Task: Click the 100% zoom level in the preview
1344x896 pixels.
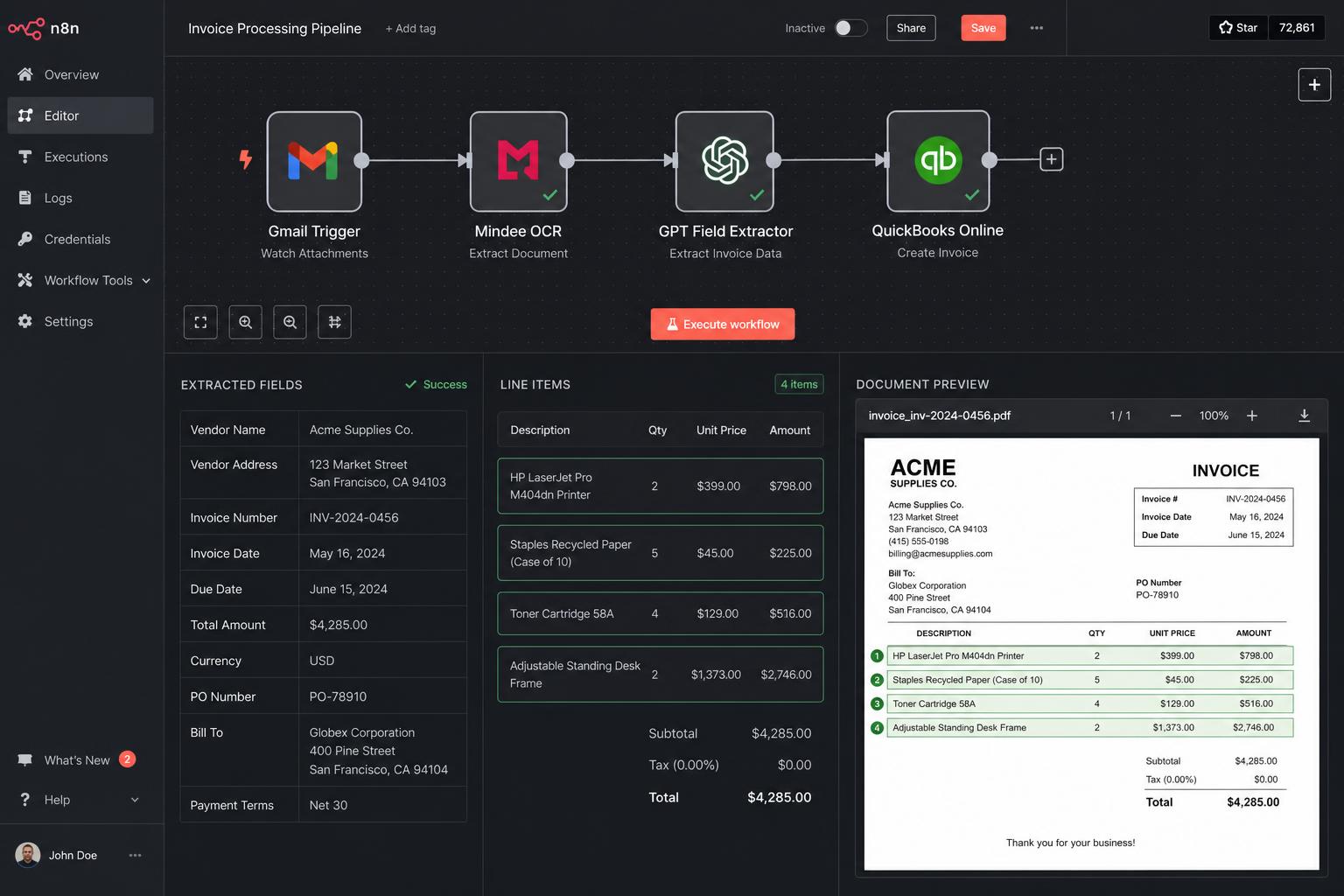Action: (x=1214, y=416)
